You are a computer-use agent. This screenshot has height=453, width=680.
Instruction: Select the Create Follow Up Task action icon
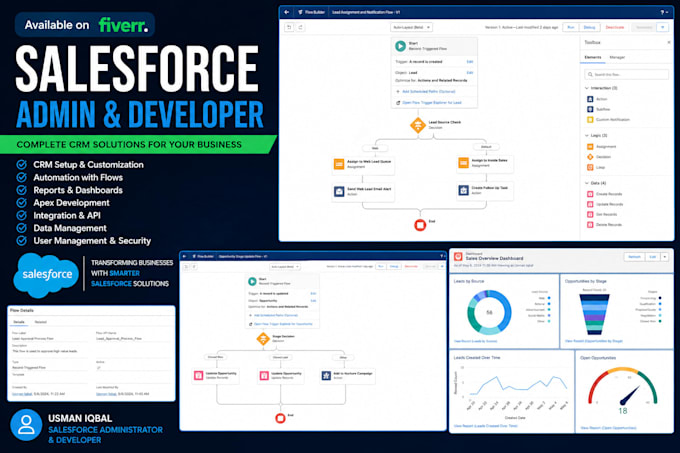(x=464, y=190)
